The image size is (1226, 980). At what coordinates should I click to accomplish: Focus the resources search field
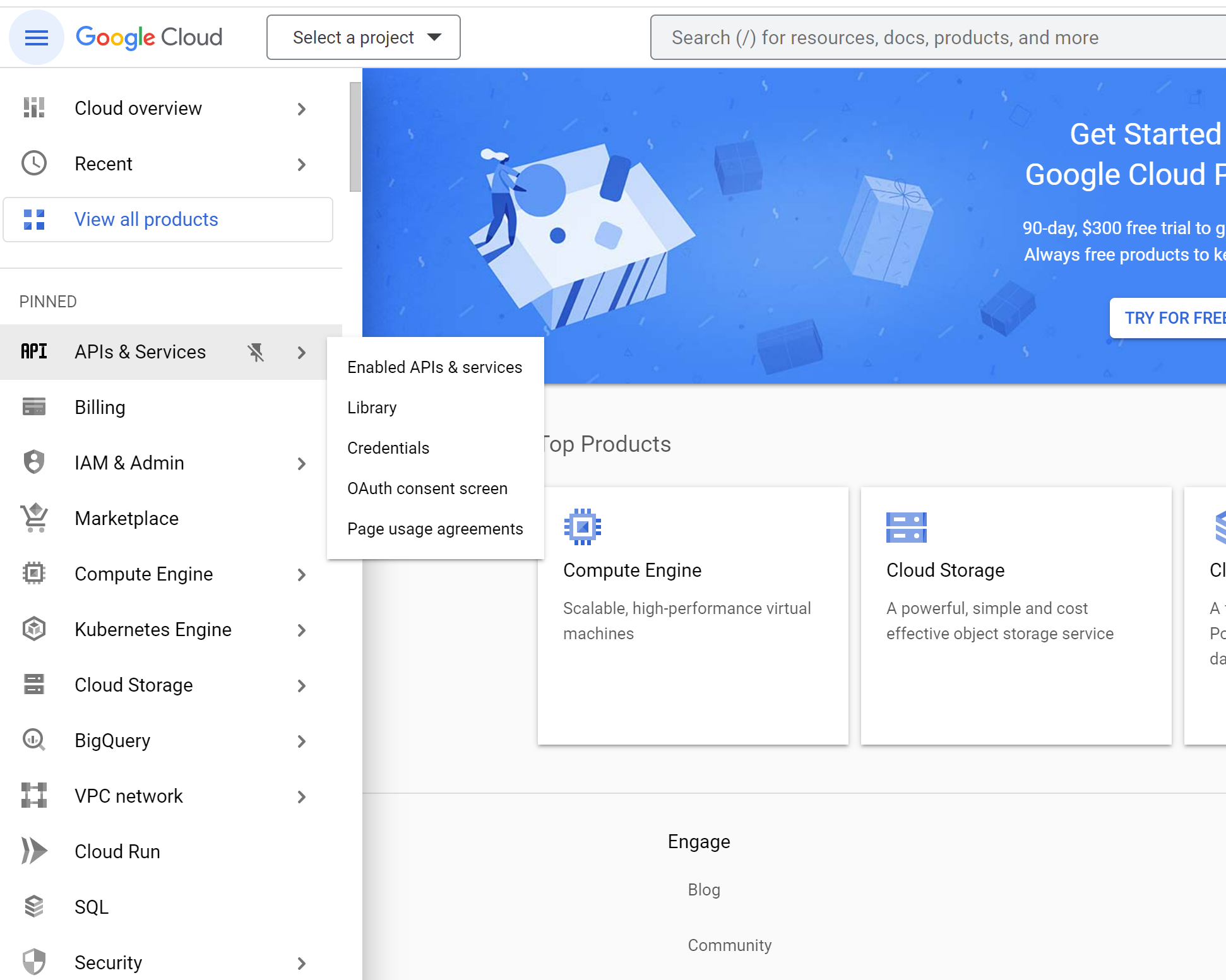pos(884,38)
